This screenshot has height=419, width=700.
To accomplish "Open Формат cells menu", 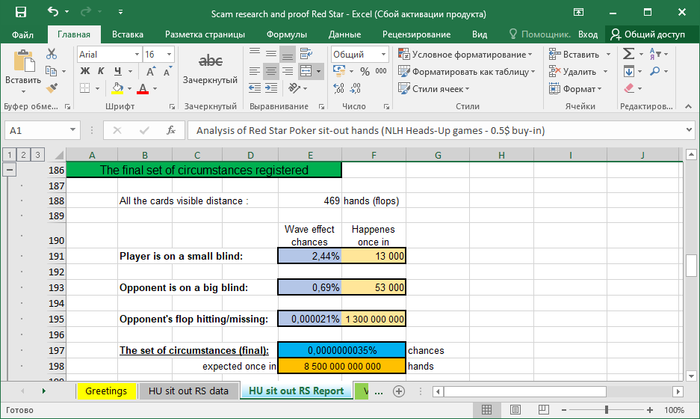I will [x=575, y=89].
